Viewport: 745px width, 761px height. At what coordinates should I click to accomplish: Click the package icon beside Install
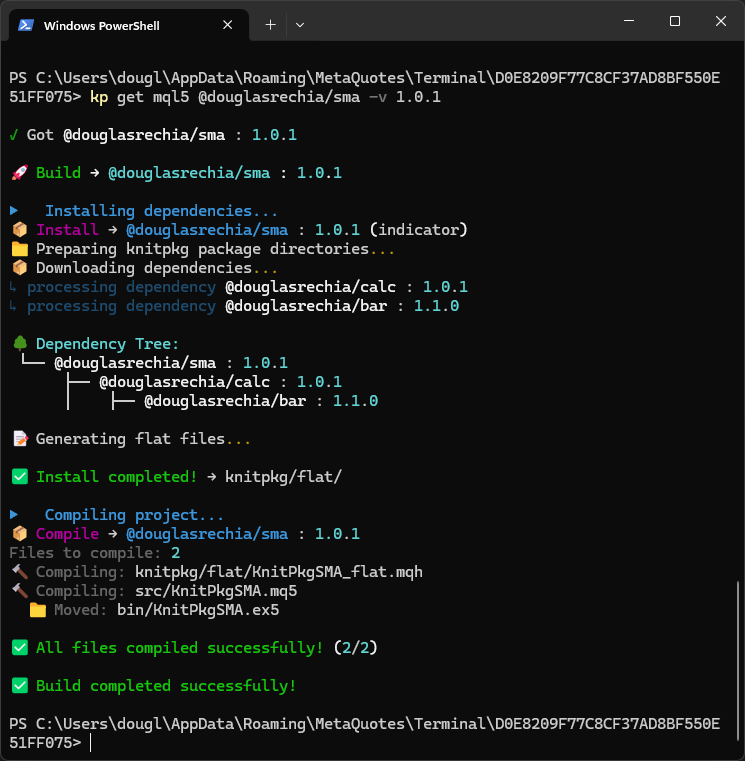coord(19,230)
